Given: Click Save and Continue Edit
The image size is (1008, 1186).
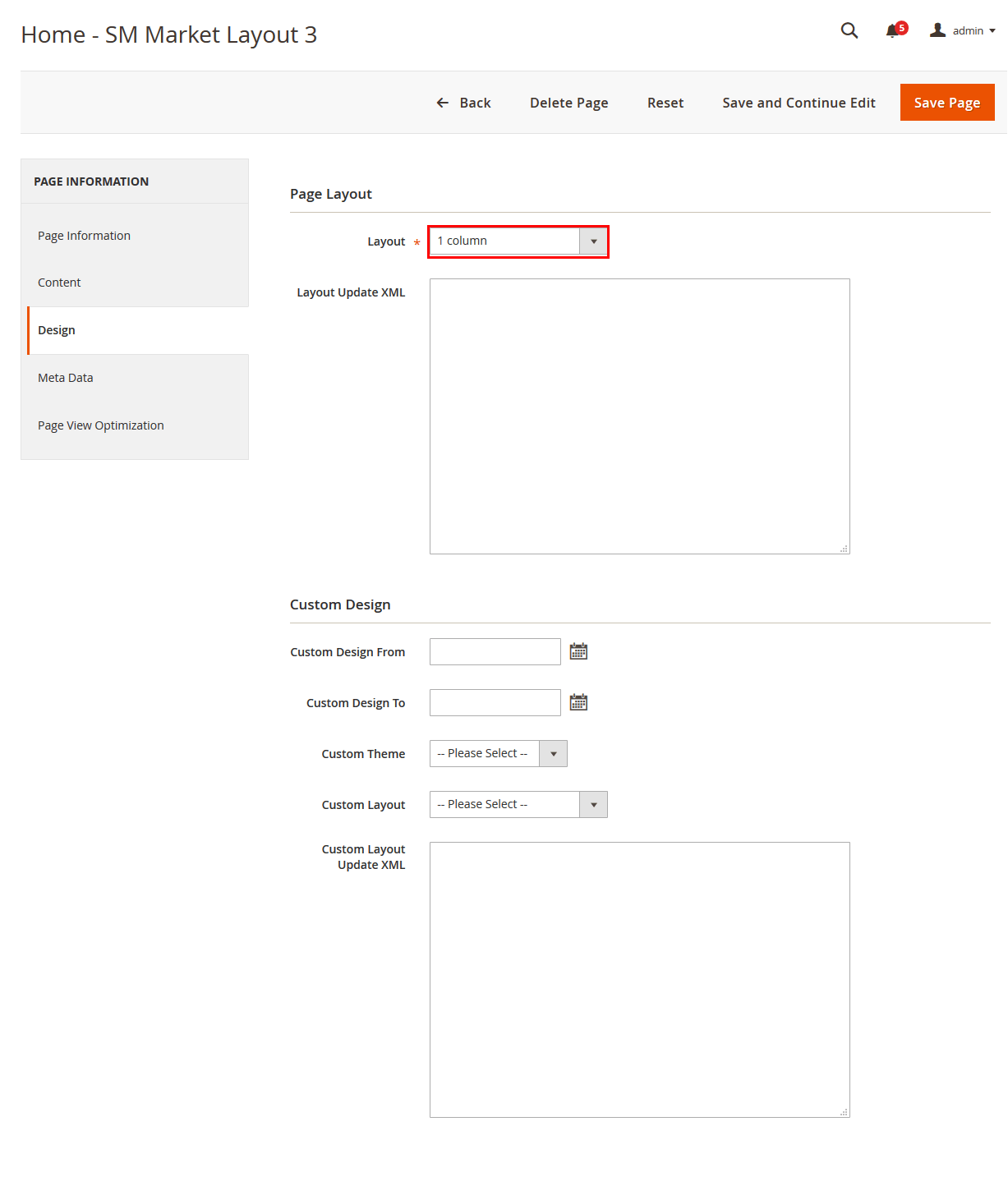Looking at the screenshot, I should (x=799, y=103).
